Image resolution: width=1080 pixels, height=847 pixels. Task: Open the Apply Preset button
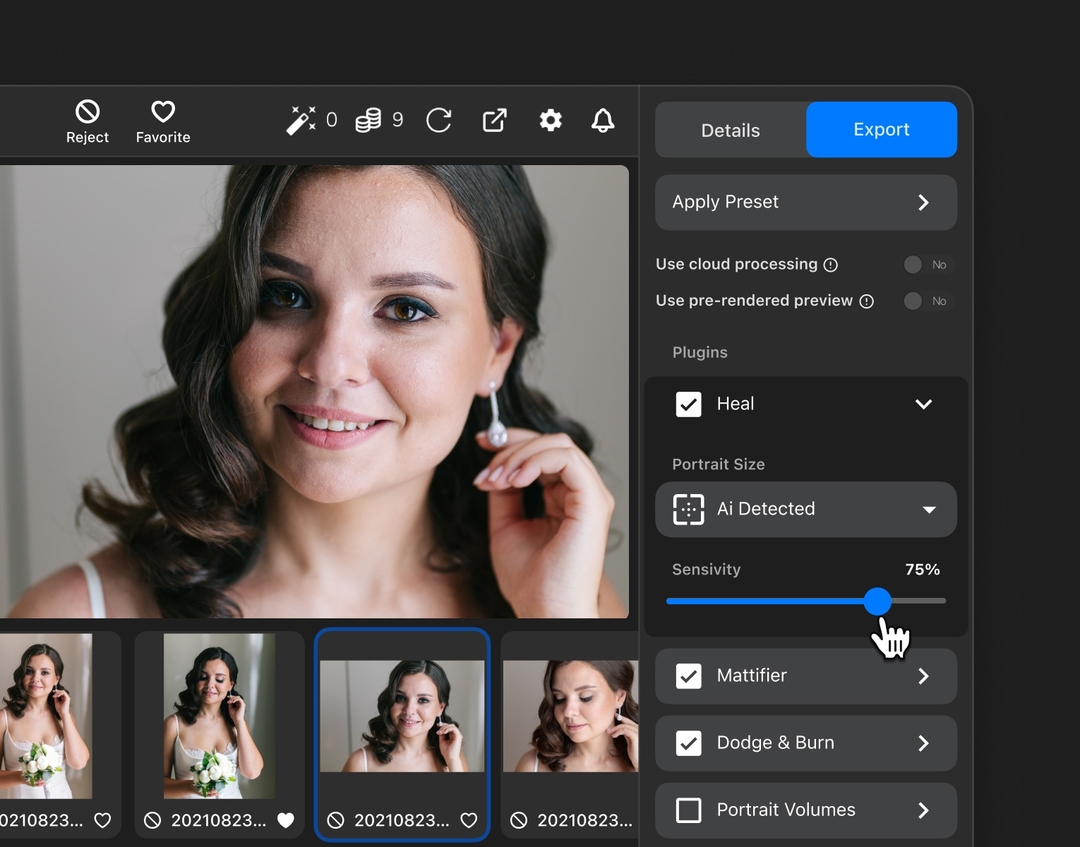point(806,202)
